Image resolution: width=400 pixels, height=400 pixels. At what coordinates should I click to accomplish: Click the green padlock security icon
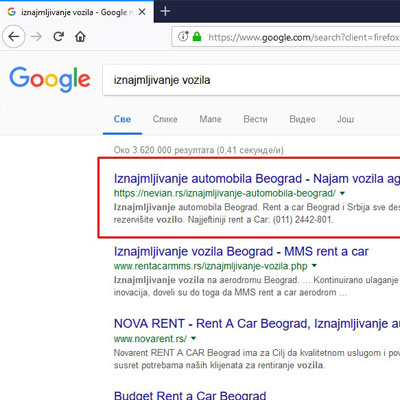(197, 36)
